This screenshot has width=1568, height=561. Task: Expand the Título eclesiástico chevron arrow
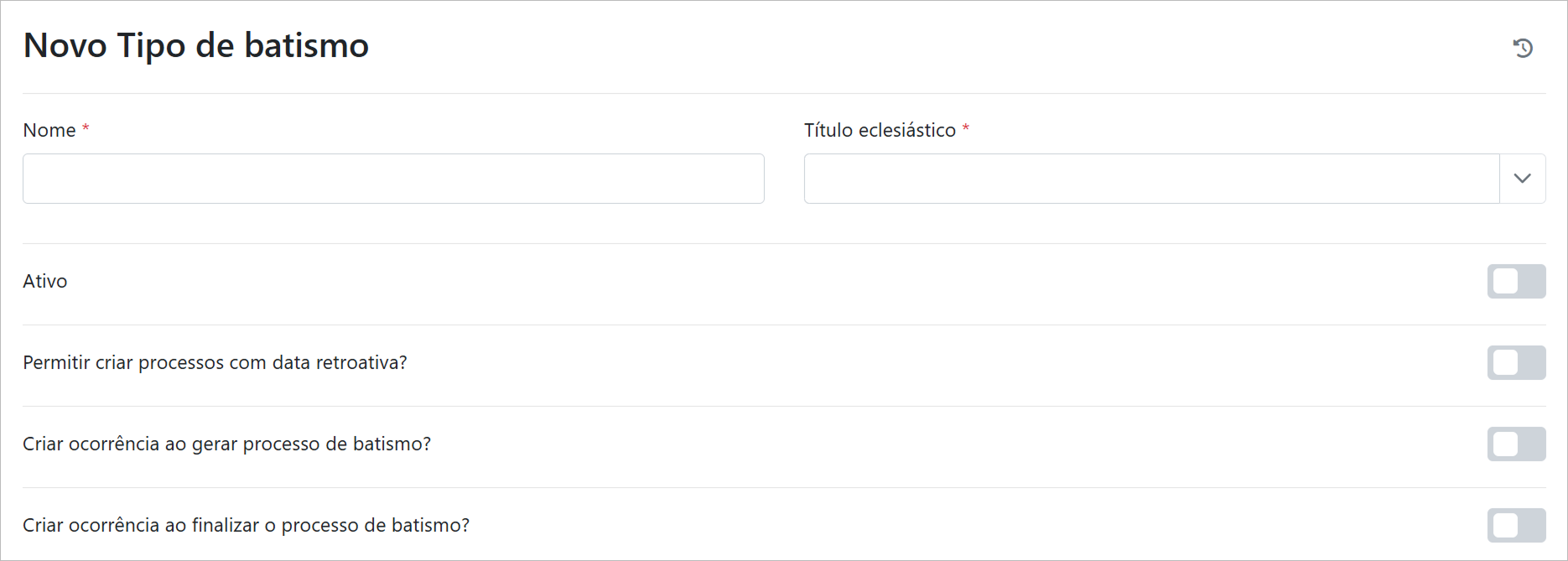click(x=1522, y=179)
